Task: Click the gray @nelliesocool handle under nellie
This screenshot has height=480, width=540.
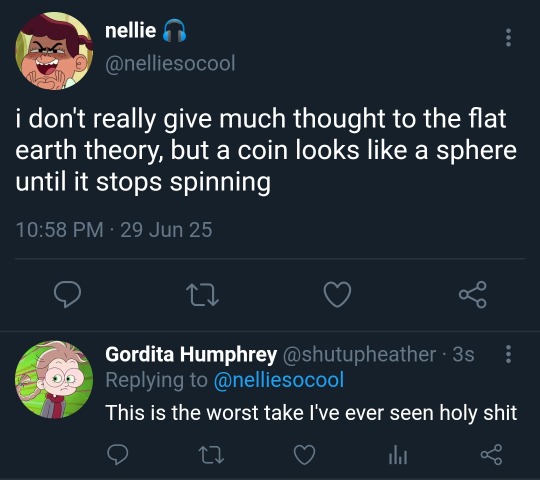Action: point(170,63)
